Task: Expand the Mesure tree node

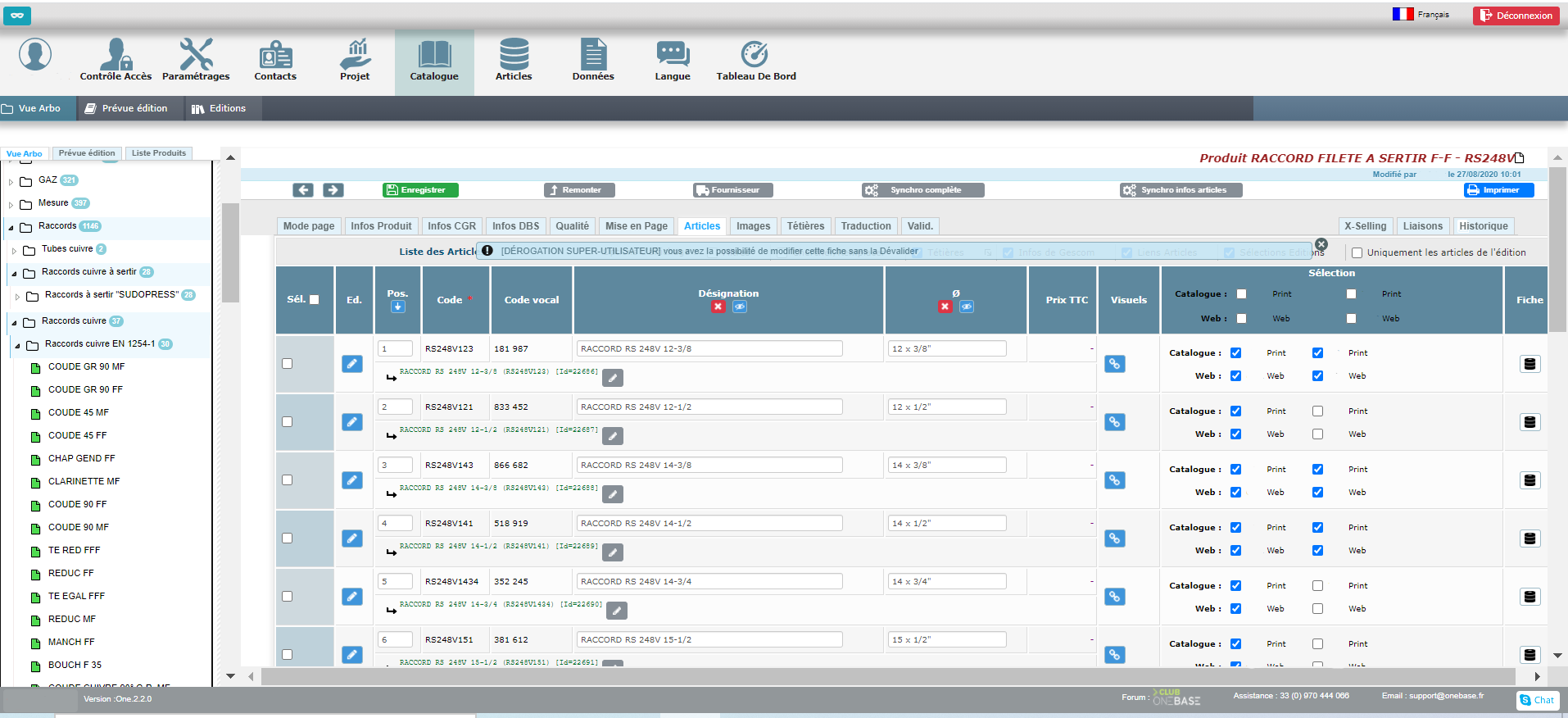Action: (x=11, y=205)
